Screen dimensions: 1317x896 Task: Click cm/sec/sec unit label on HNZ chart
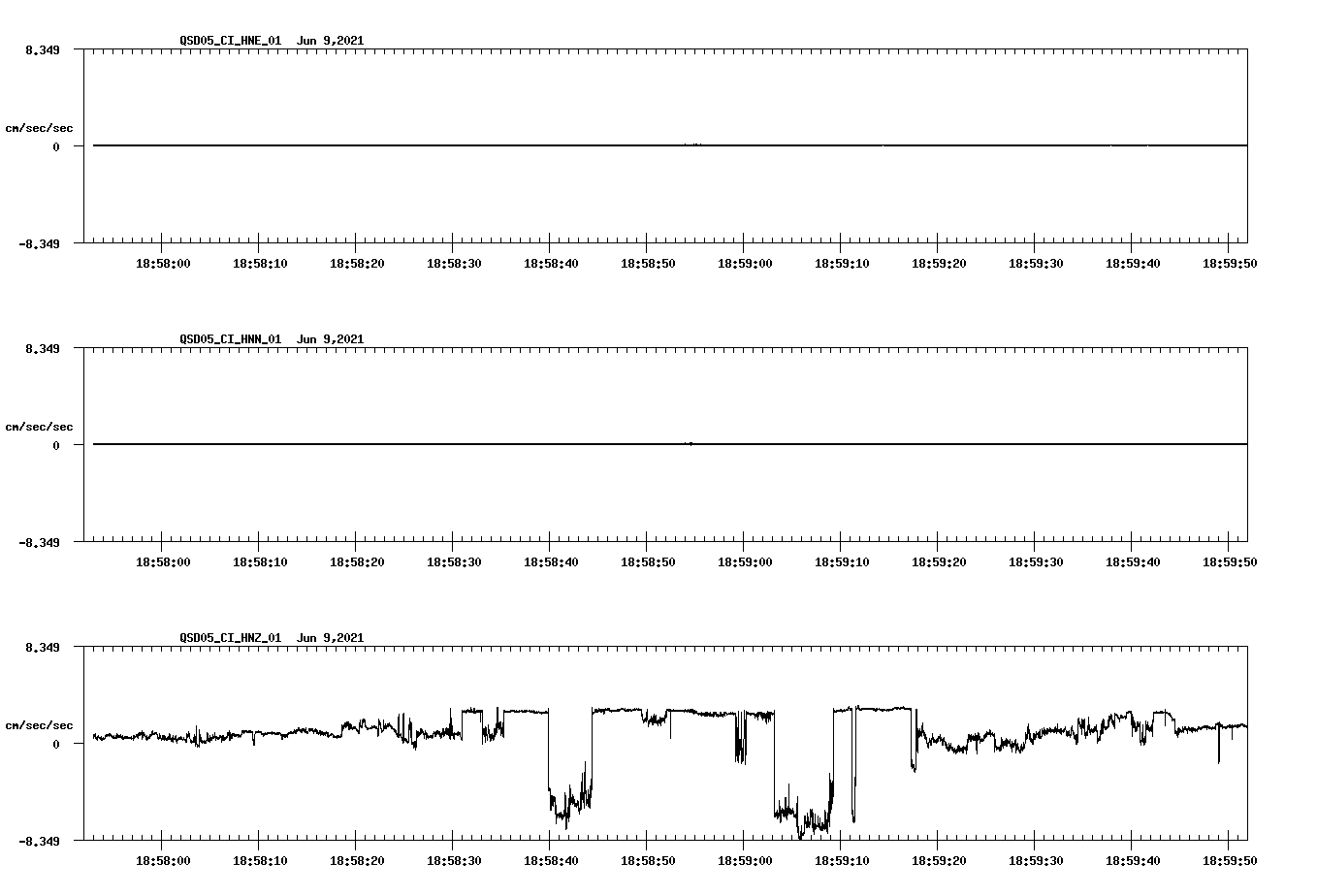(x=39, y=725)
